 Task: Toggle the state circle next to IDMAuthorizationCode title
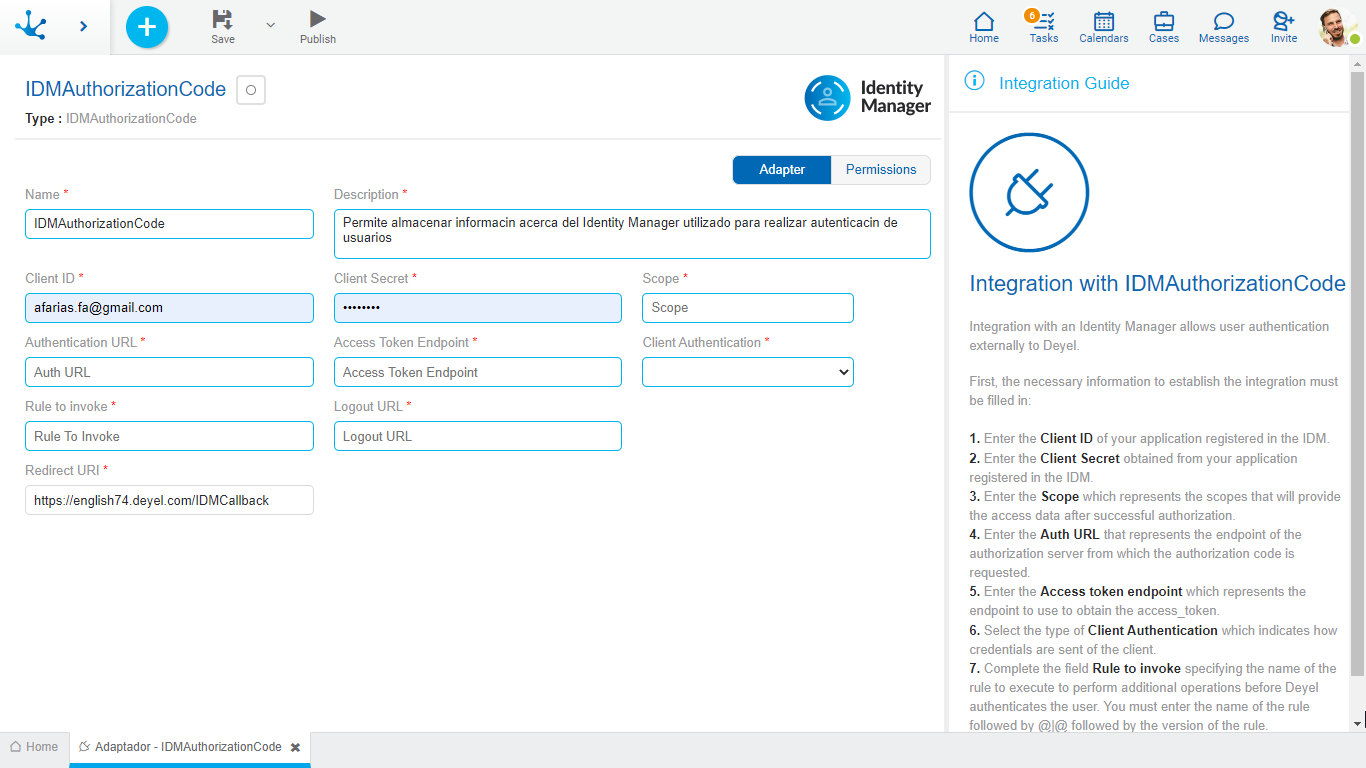pyautogui.click(x=251, y=90)
